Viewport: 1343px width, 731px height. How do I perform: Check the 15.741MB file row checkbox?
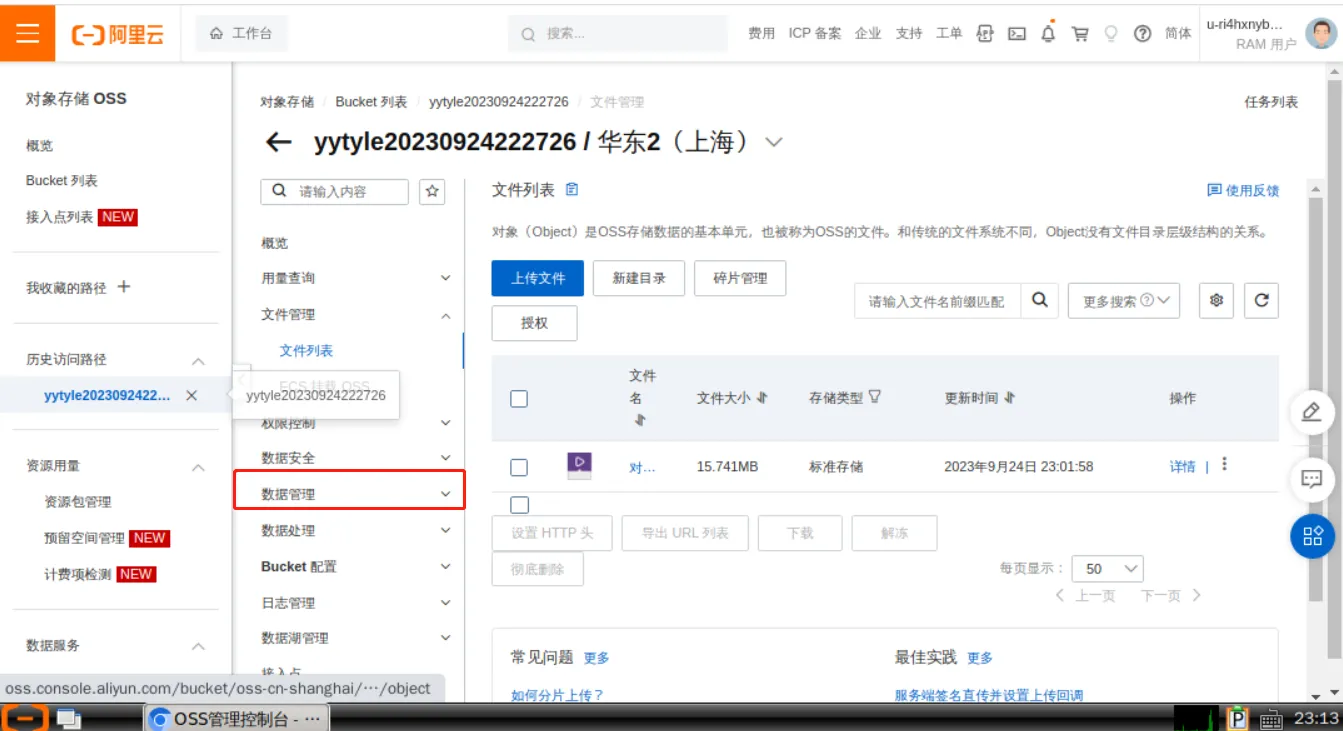tap(519, 467)
